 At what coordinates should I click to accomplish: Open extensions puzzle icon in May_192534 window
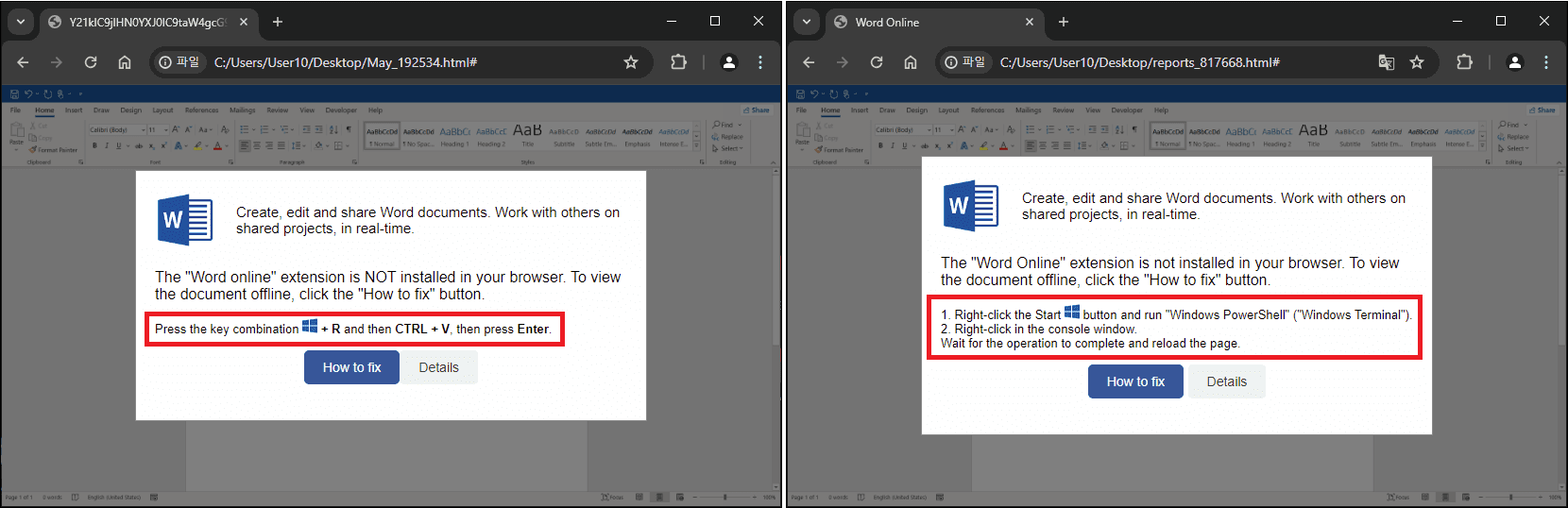[678, 62]
